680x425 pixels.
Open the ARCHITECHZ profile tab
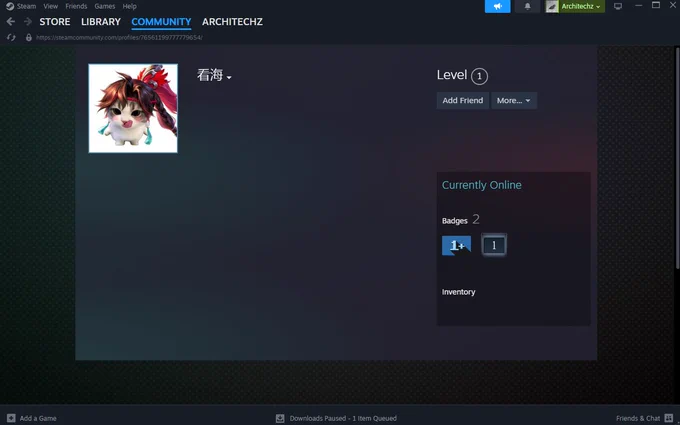click(x=232, y=22)
